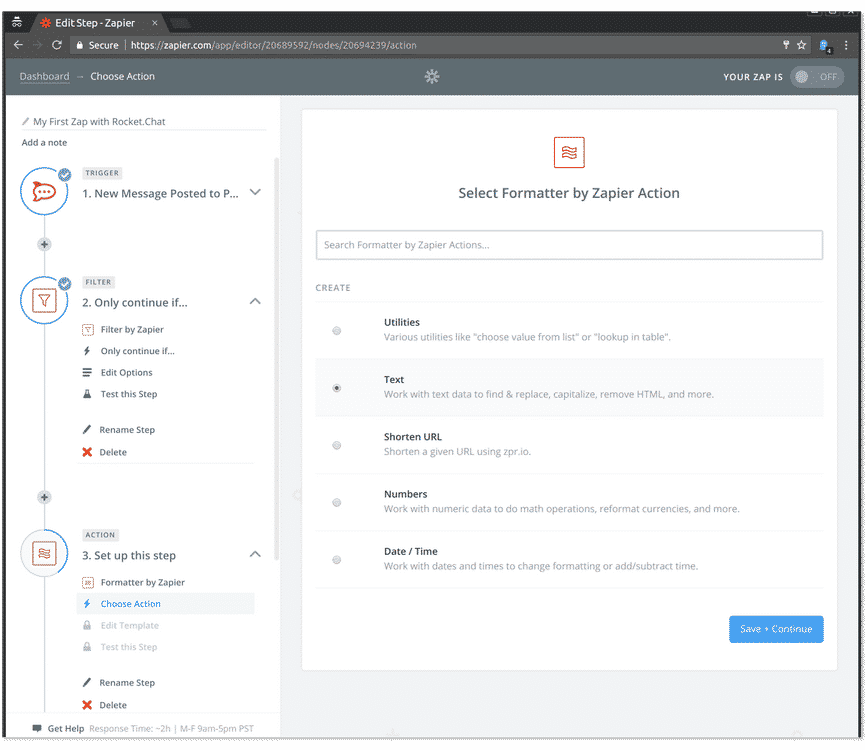Click the Rocket.Chat trigger step icon
Viewport: 865px width, 750px height.
[44, 191]
